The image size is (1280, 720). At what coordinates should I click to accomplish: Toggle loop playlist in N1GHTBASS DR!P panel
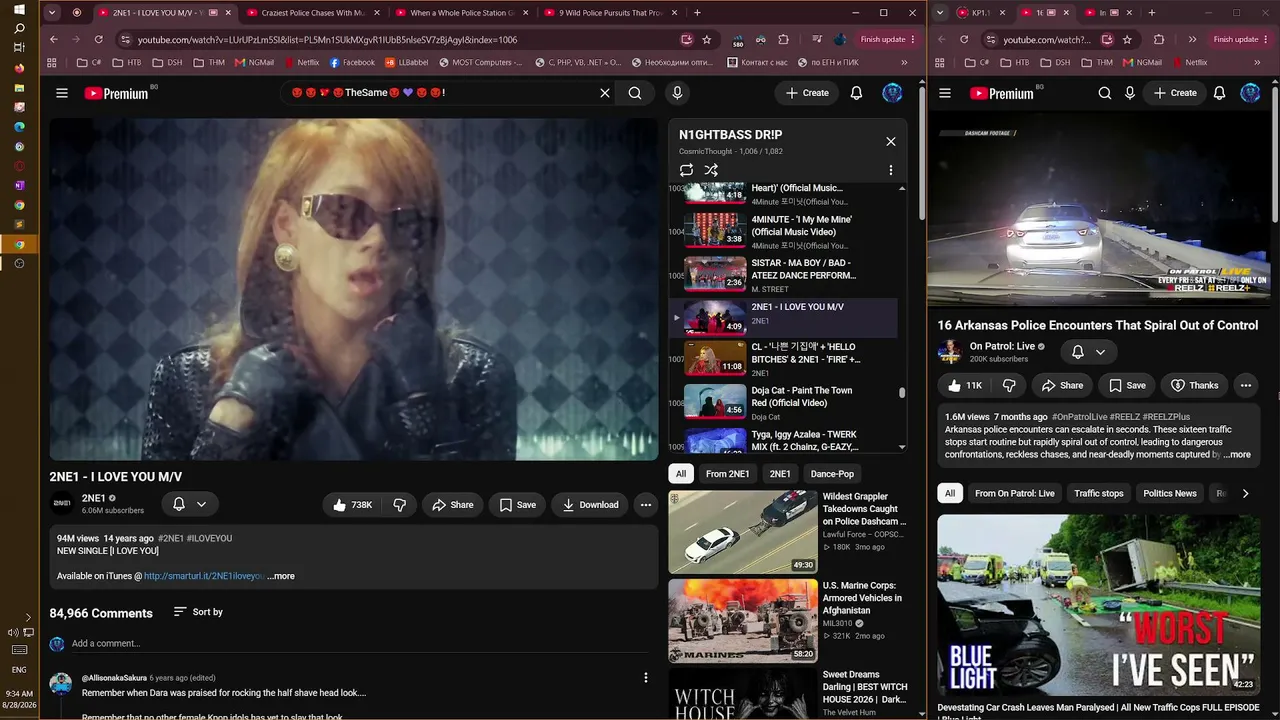pos(686,170)
